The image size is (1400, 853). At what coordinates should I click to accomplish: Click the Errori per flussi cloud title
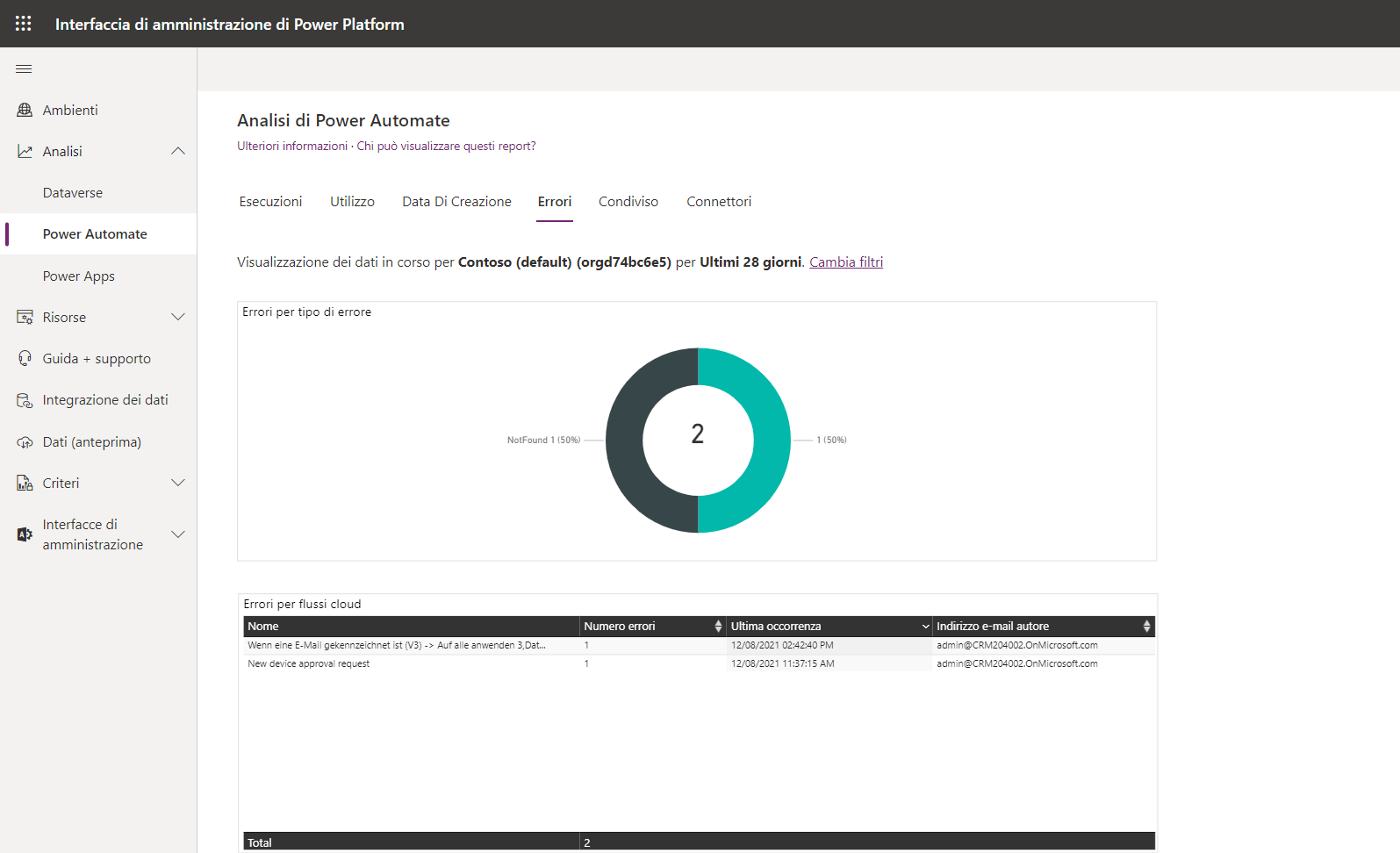click(302, 604)
